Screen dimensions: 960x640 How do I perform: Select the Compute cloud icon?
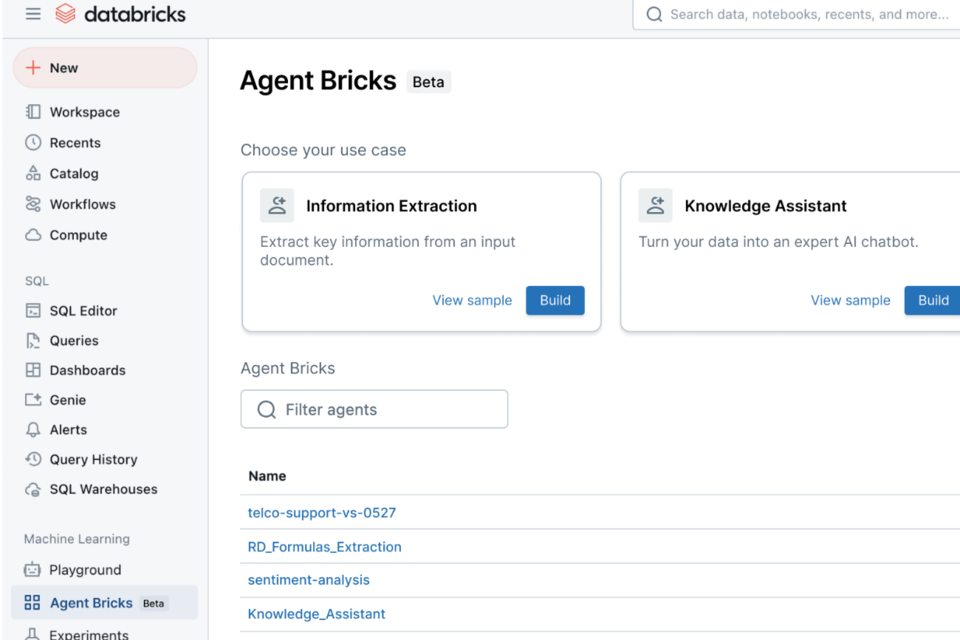coord(33,235)
